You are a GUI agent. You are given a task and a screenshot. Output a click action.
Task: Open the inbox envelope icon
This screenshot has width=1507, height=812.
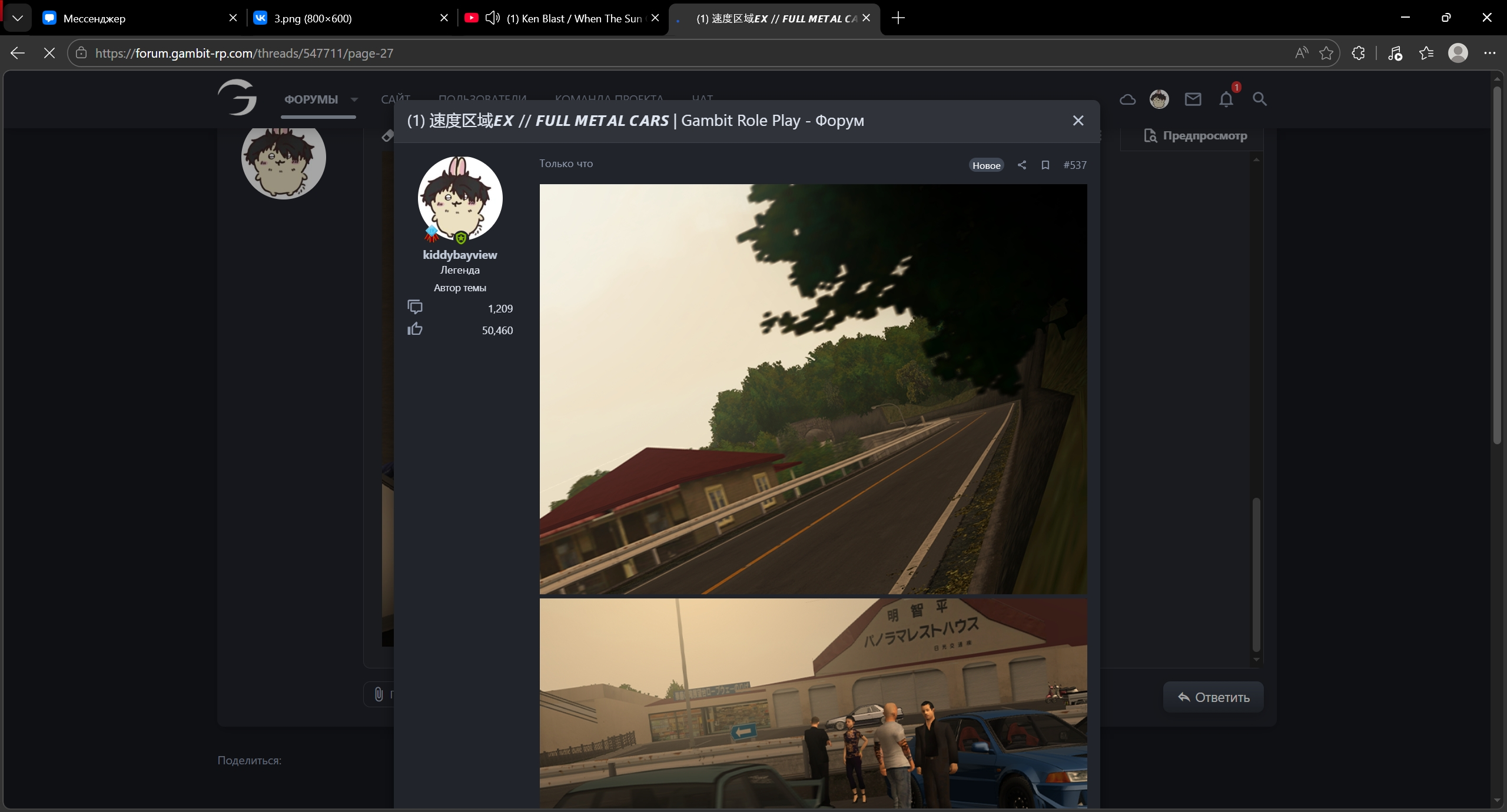coord(1193,99)
